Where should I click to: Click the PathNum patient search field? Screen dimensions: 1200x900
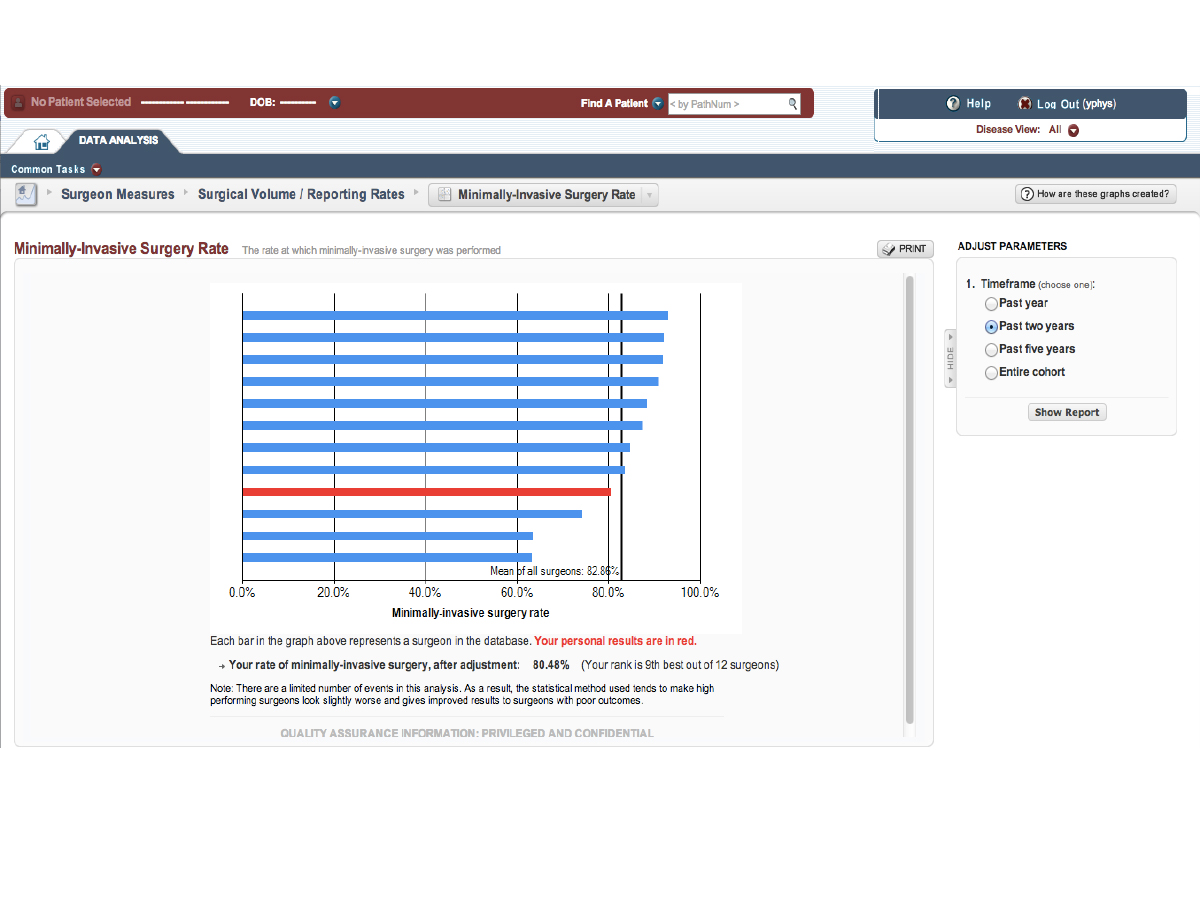(726, 103)
